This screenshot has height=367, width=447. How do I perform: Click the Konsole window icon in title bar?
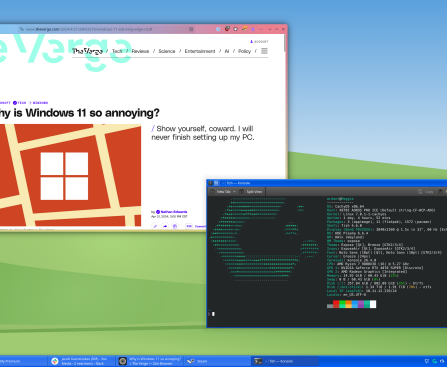[211, 183]
